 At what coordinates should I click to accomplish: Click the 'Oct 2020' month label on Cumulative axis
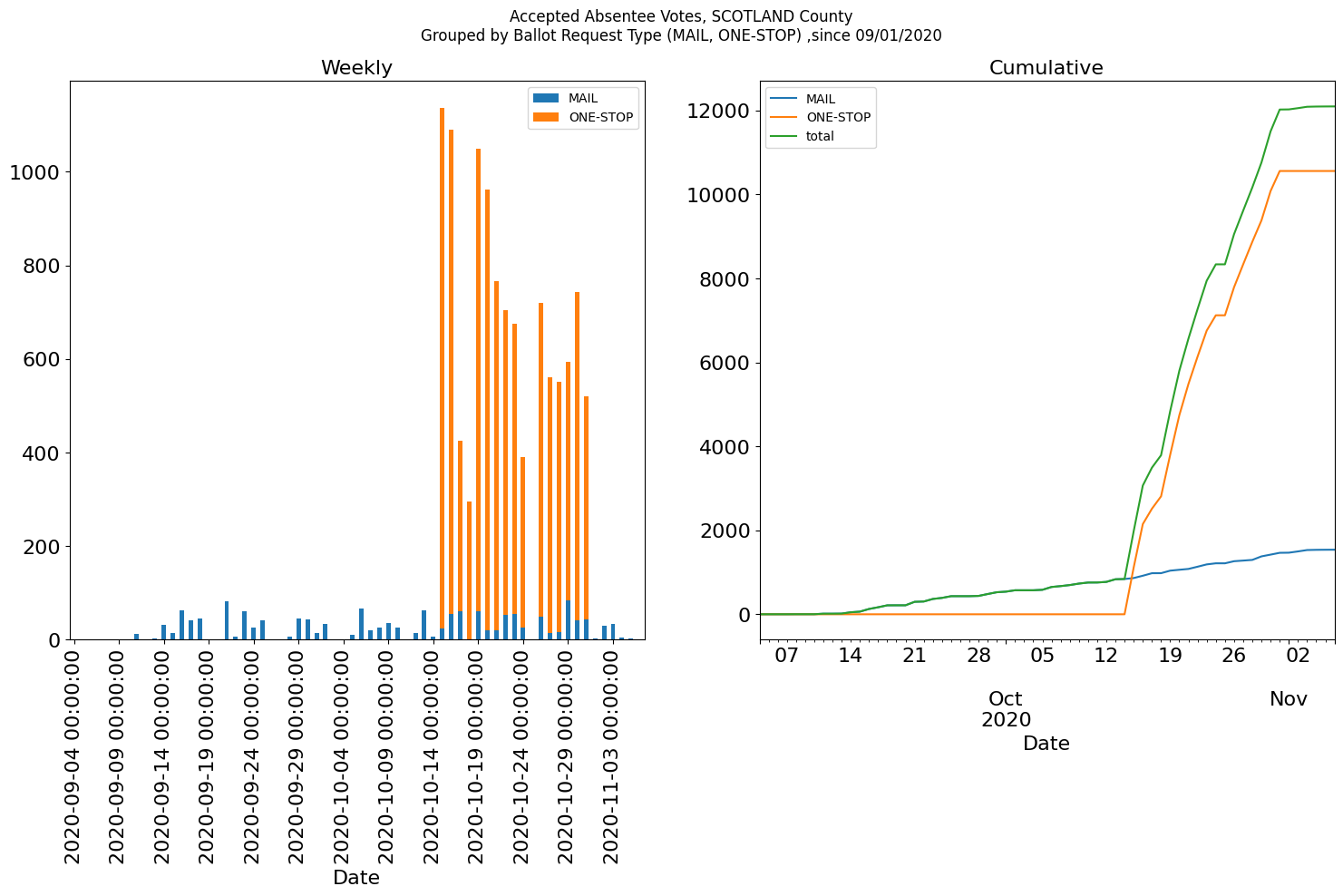[x=1006, y=709]
